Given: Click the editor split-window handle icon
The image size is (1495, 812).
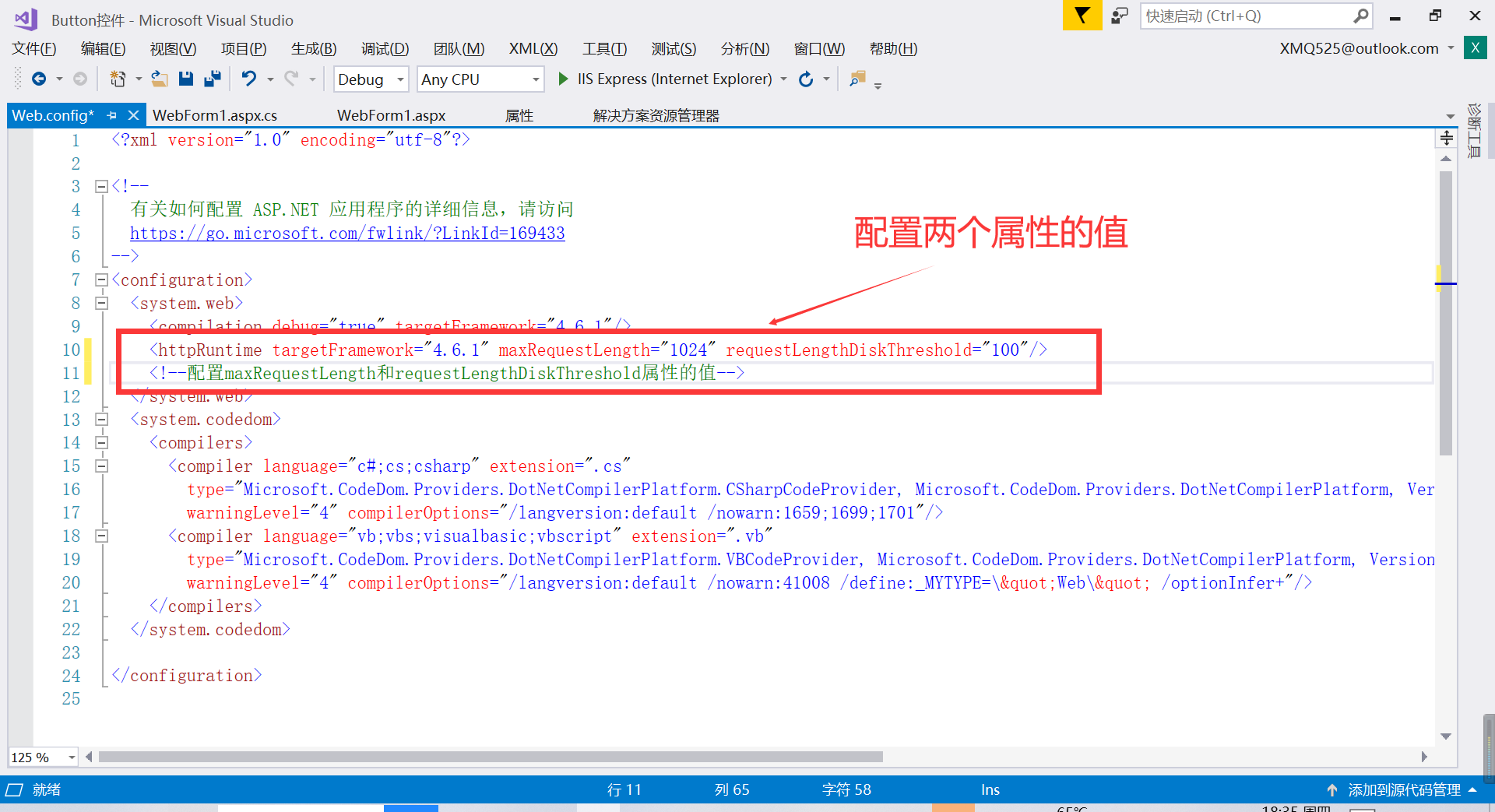Looking at the screenshot, I should (1446, 139).
